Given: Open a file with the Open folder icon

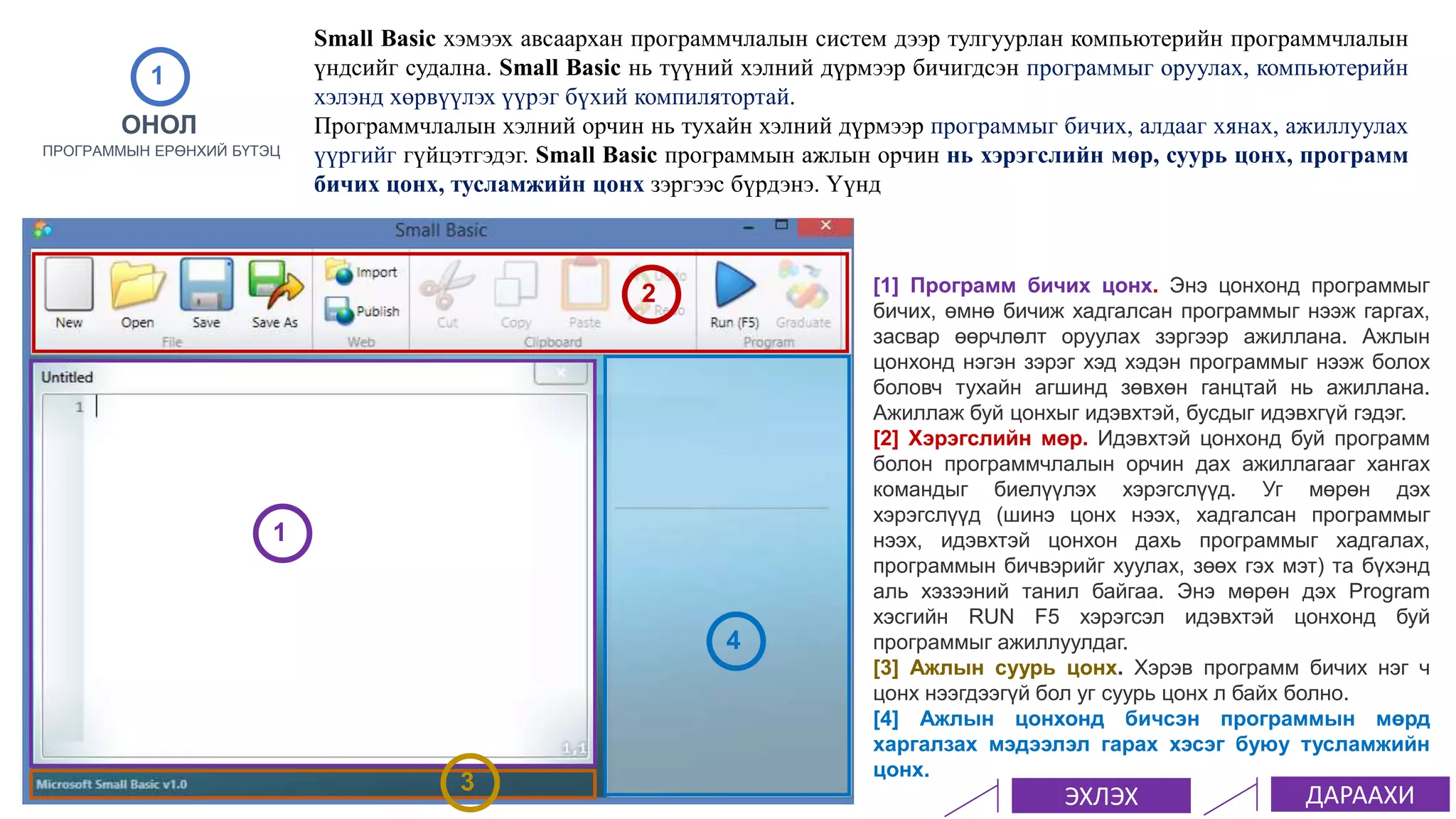Looking at the screenshot, I should [x=137, y=285].
